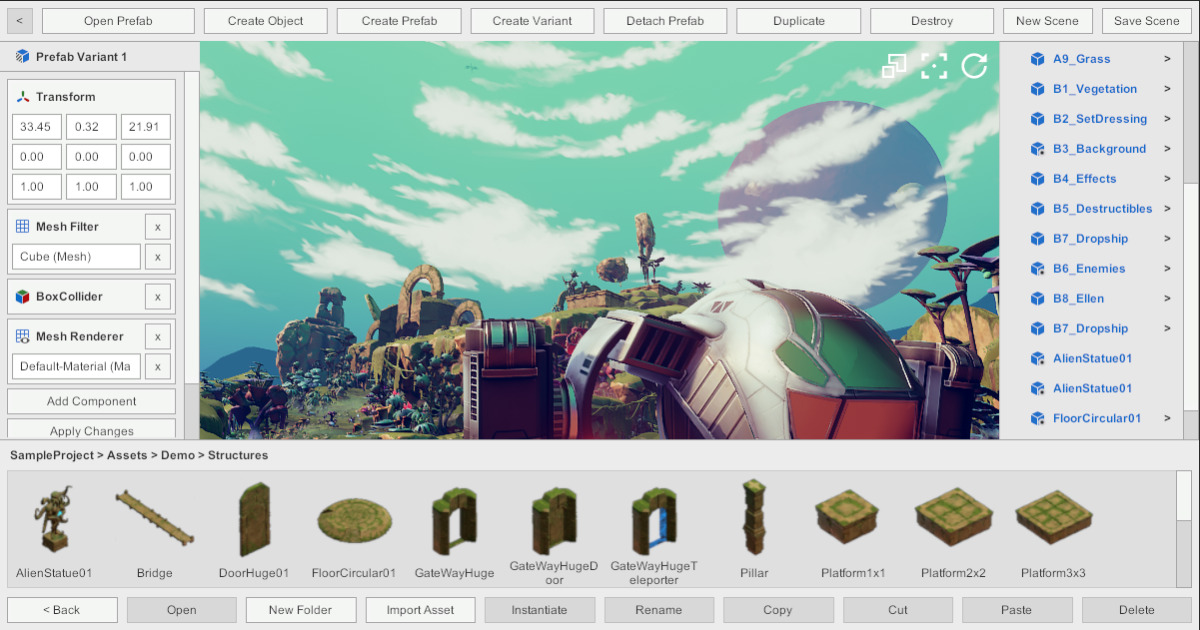Click the position X field showing 33.45
1200x630 pixels.
[36, 127]
